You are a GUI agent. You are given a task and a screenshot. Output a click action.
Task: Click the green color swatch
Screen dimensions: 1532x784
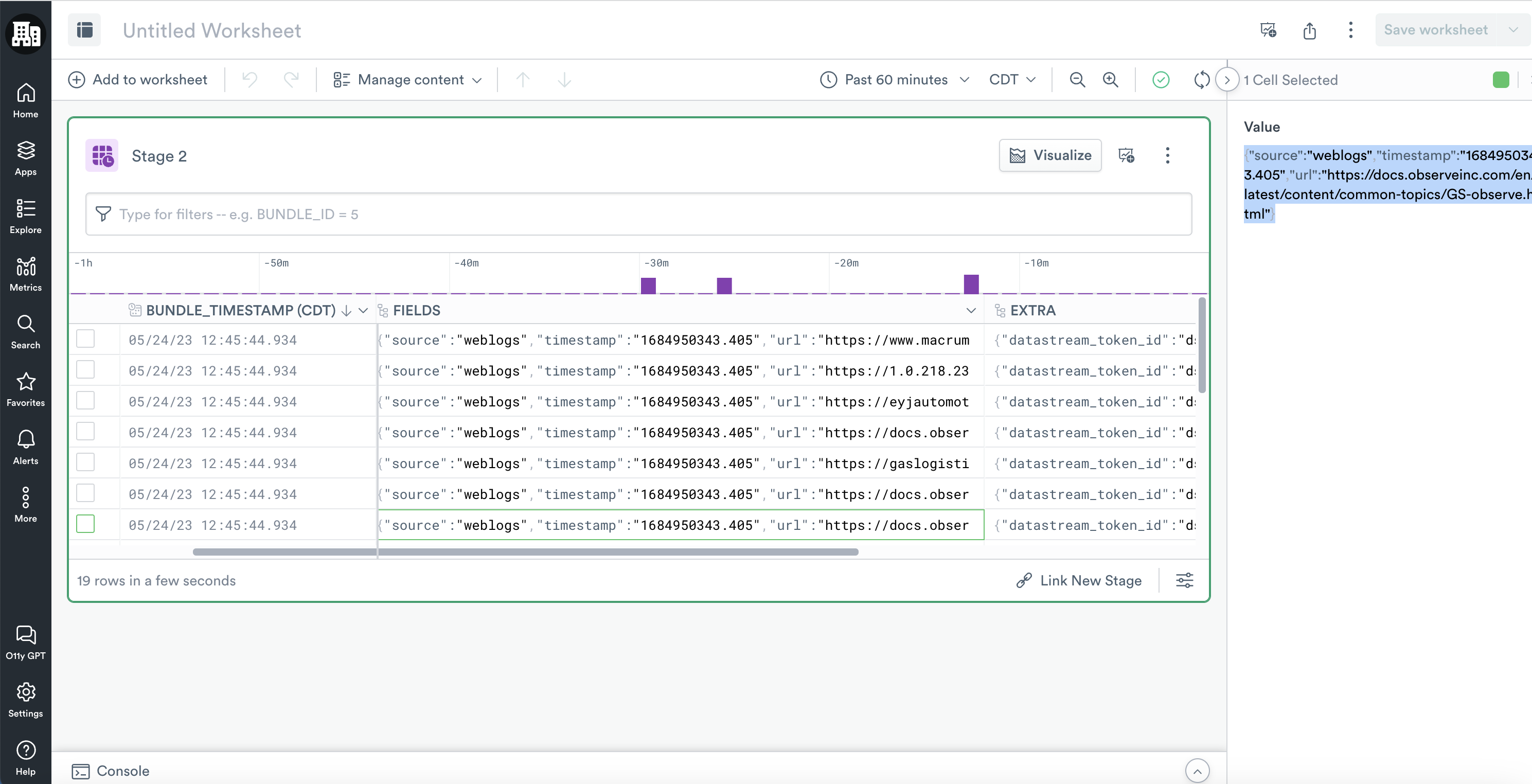tap(1501, 80)
